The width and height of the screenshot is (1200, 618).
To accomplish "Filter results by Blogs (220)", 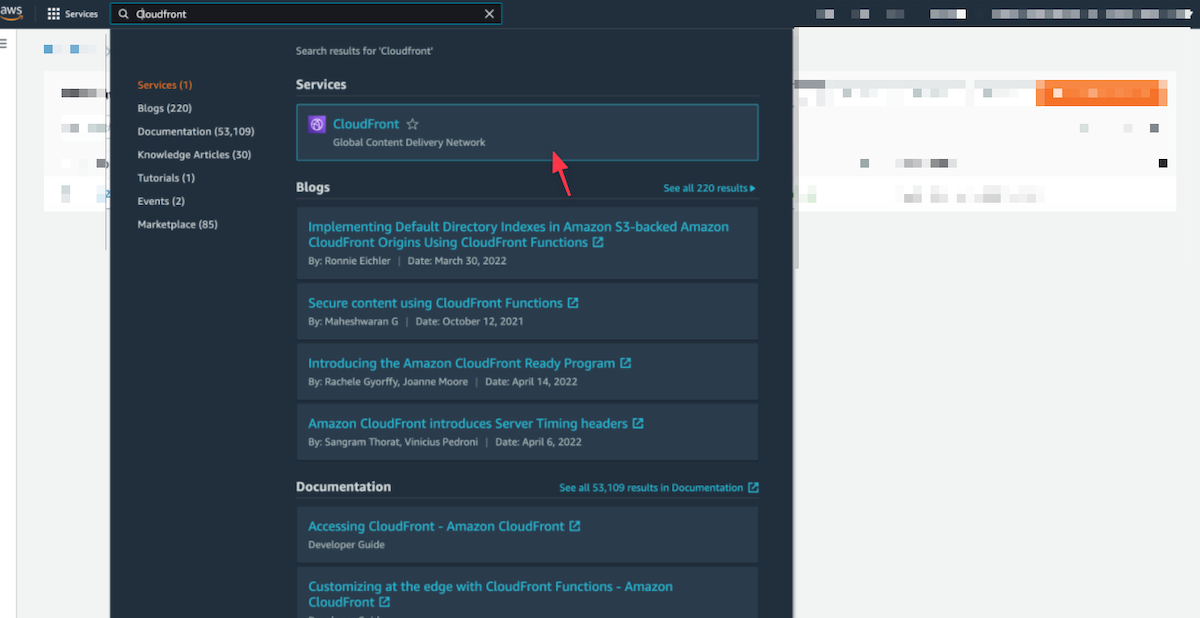I will [165, 108].
